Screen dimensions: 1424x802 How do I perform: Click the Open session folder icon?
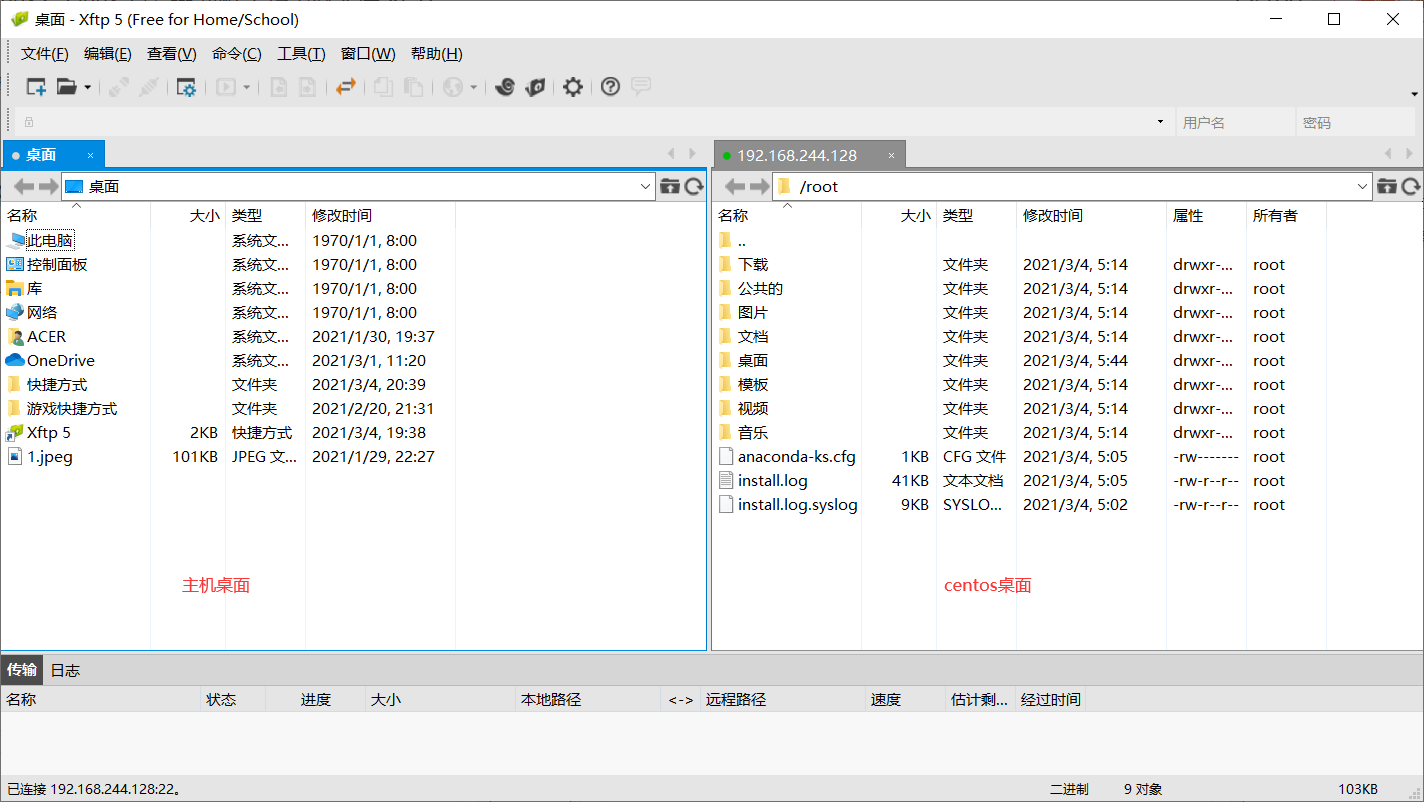pyautogui.click(x=66, y=87)
